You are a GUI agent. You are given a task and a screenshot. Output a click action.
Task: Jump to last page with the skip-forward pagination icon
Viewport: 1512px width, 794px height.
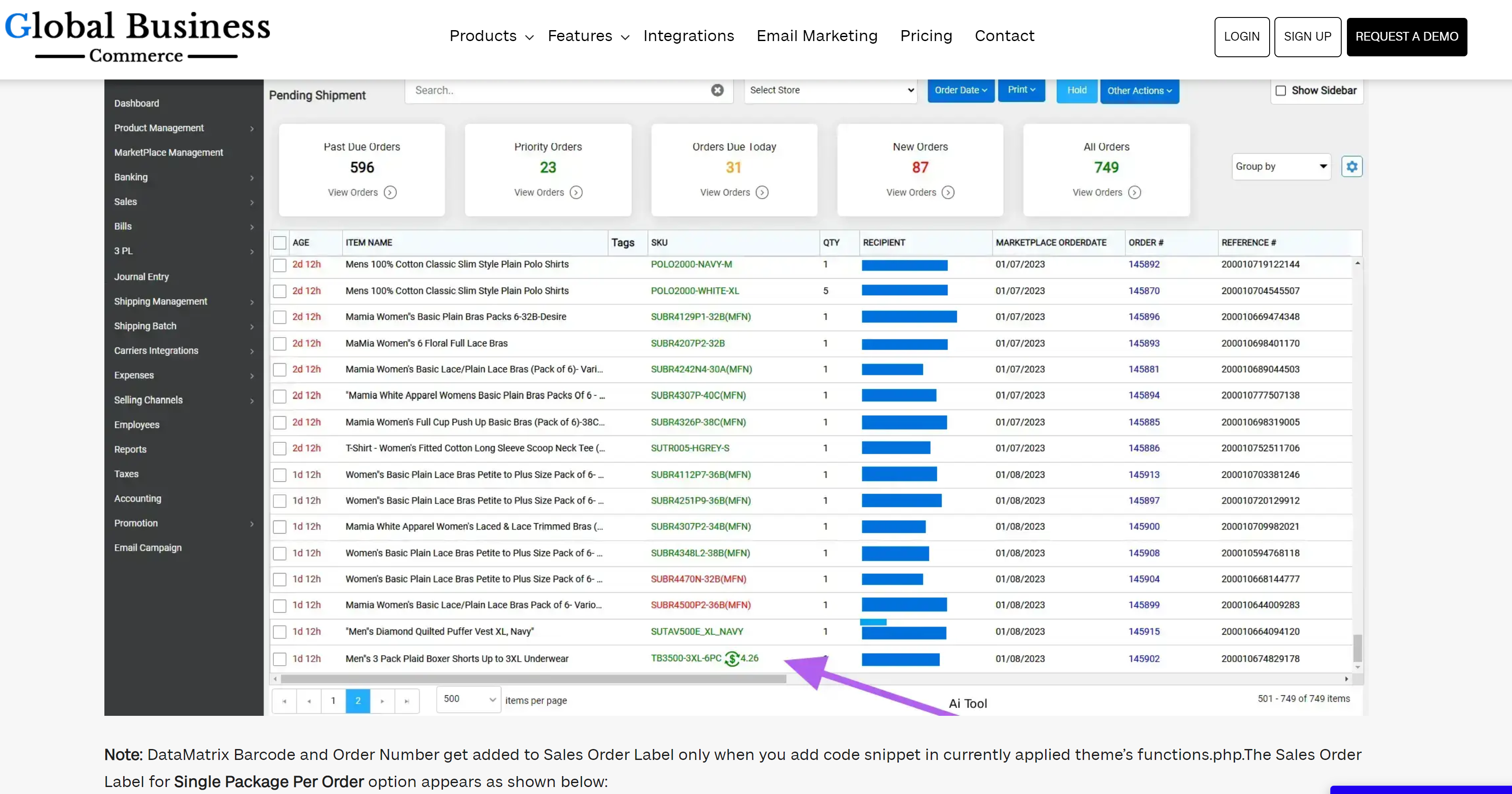point(407,701)
